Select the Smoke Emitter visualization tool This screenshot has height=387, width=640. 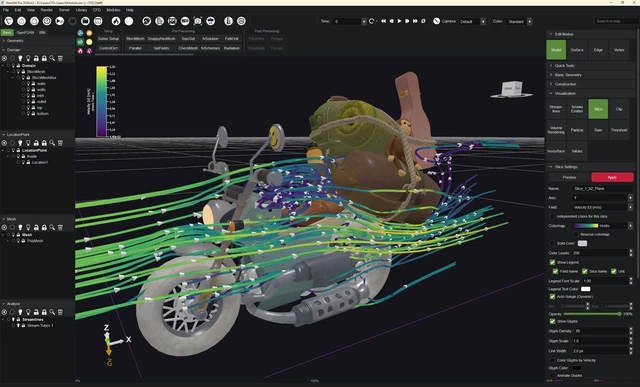[x=577, y=109]
